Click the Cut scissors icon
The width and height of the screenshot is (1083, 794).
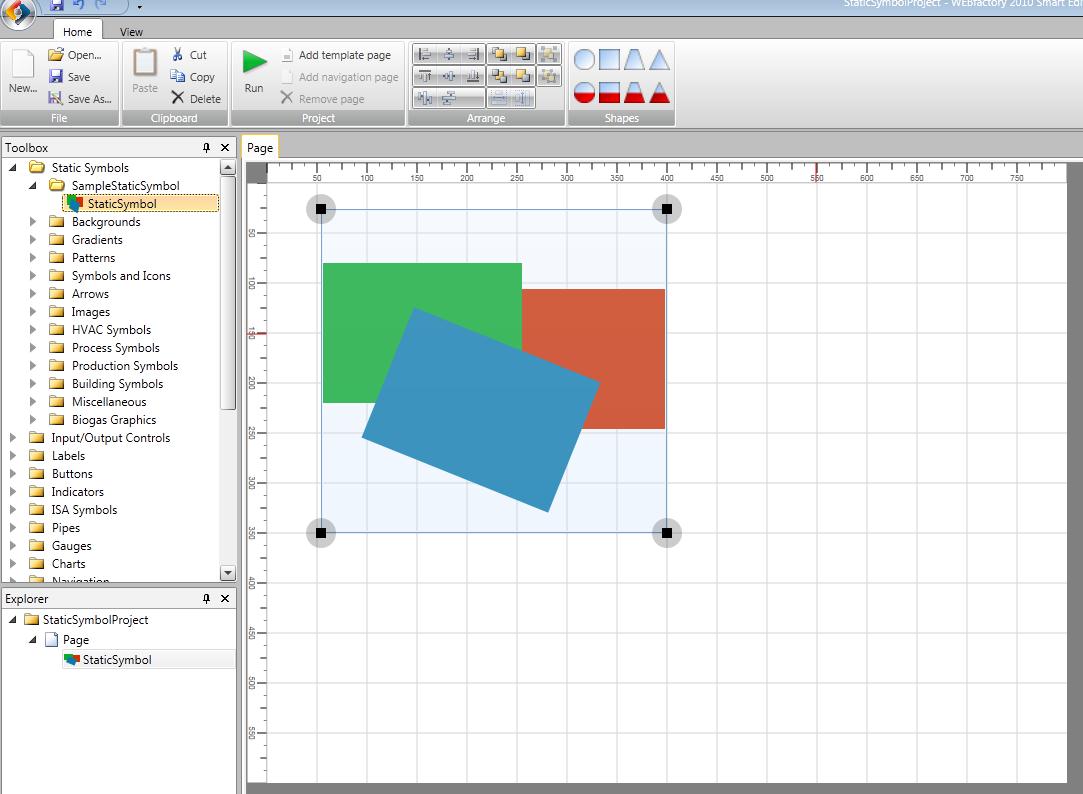tap(178, 55)
